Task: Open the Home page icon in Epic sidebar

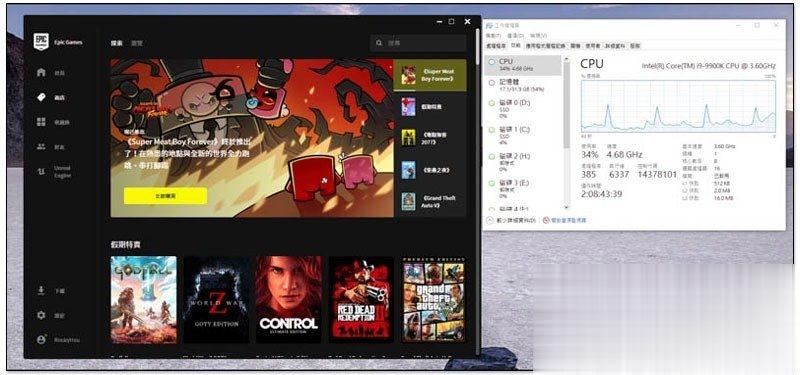Action: [x=41, y=72]
